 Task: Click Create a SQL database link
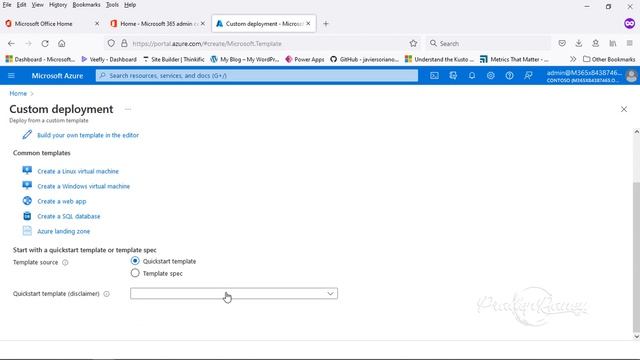[x=69, y=216]
